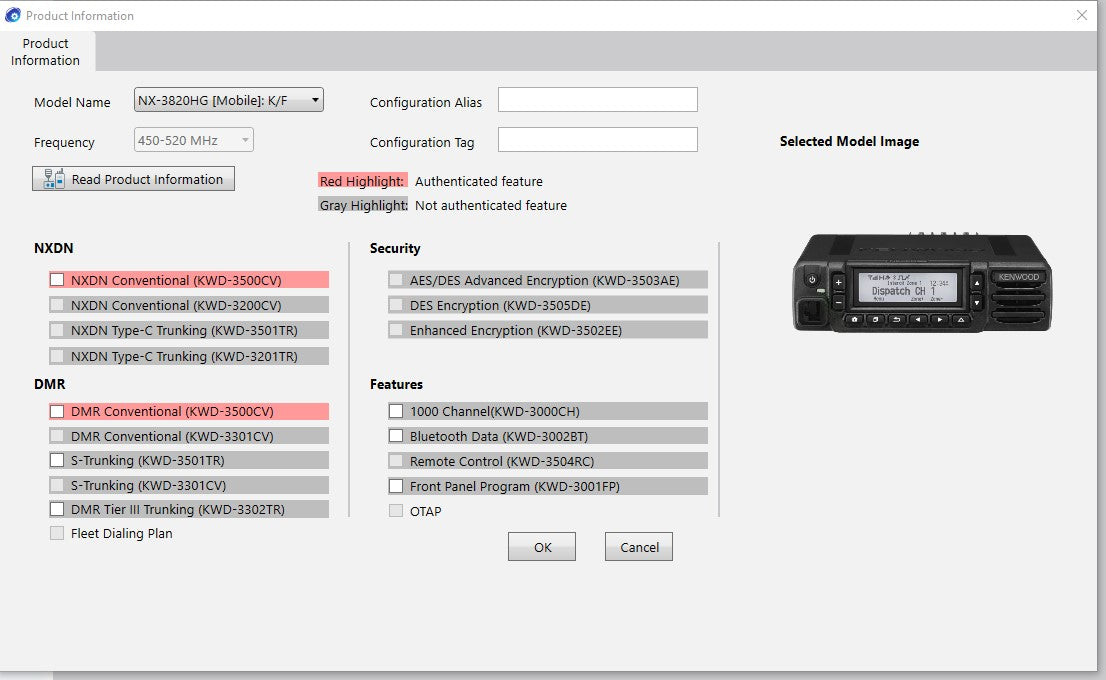Focus the Configuration Alias text field
Viewport: 1106px width, 680px height.
pos(597,100)
